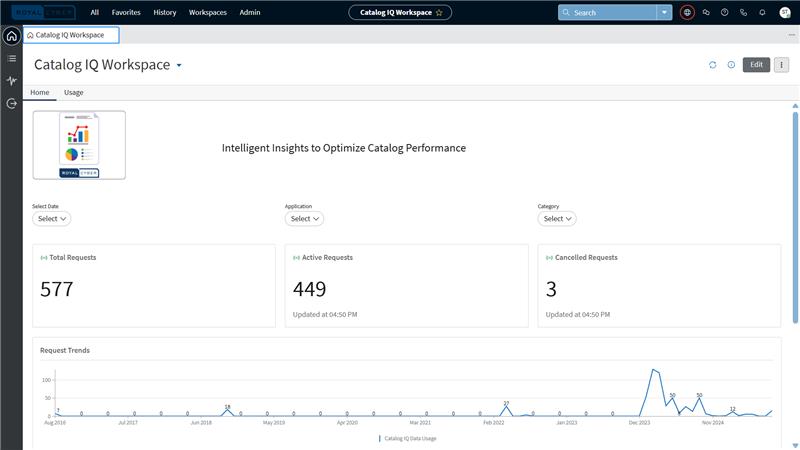
Task: Expand the search options dropdown arrow
Action: click(664, 12)
